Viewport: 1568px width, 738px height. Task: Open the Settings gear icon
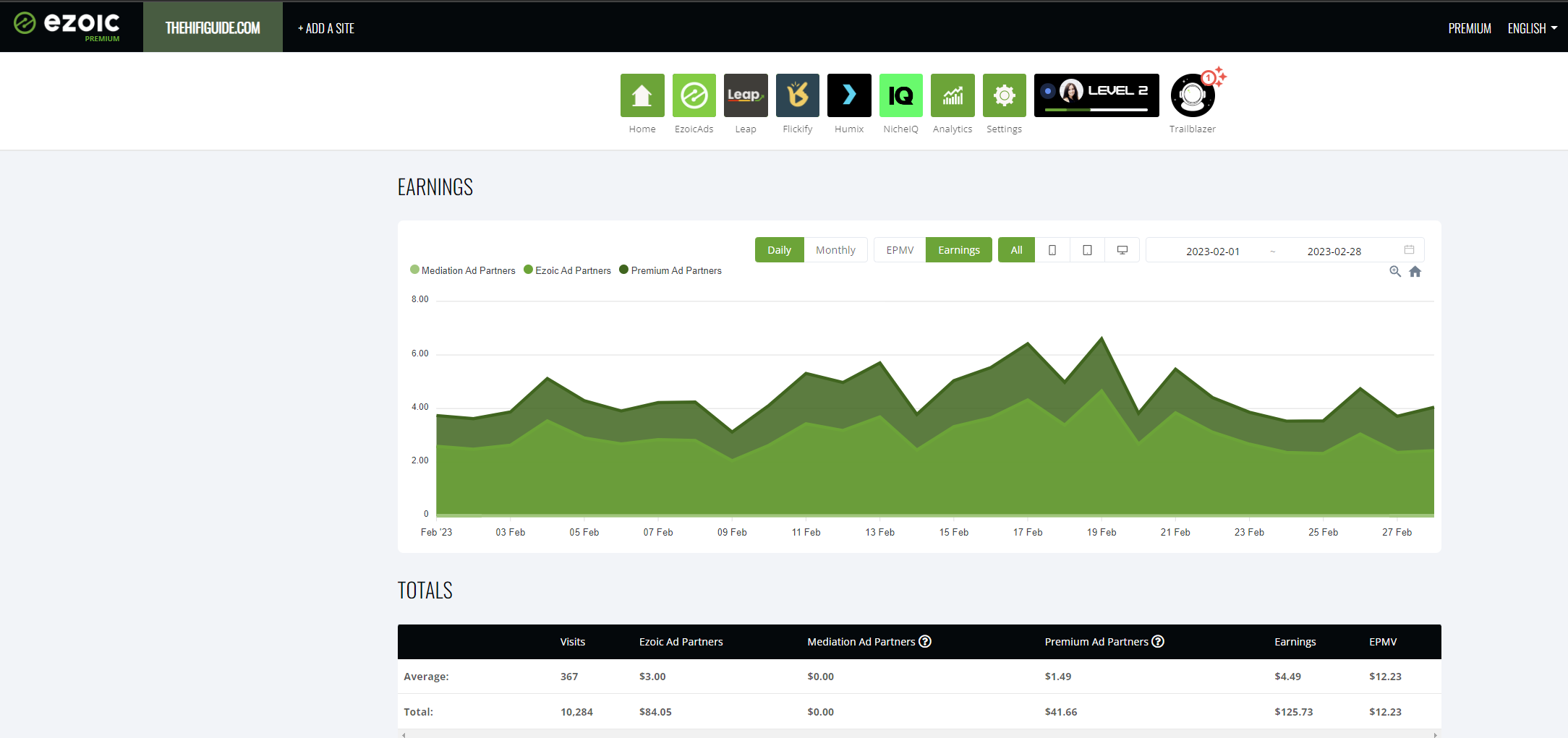click(1005, 95)
